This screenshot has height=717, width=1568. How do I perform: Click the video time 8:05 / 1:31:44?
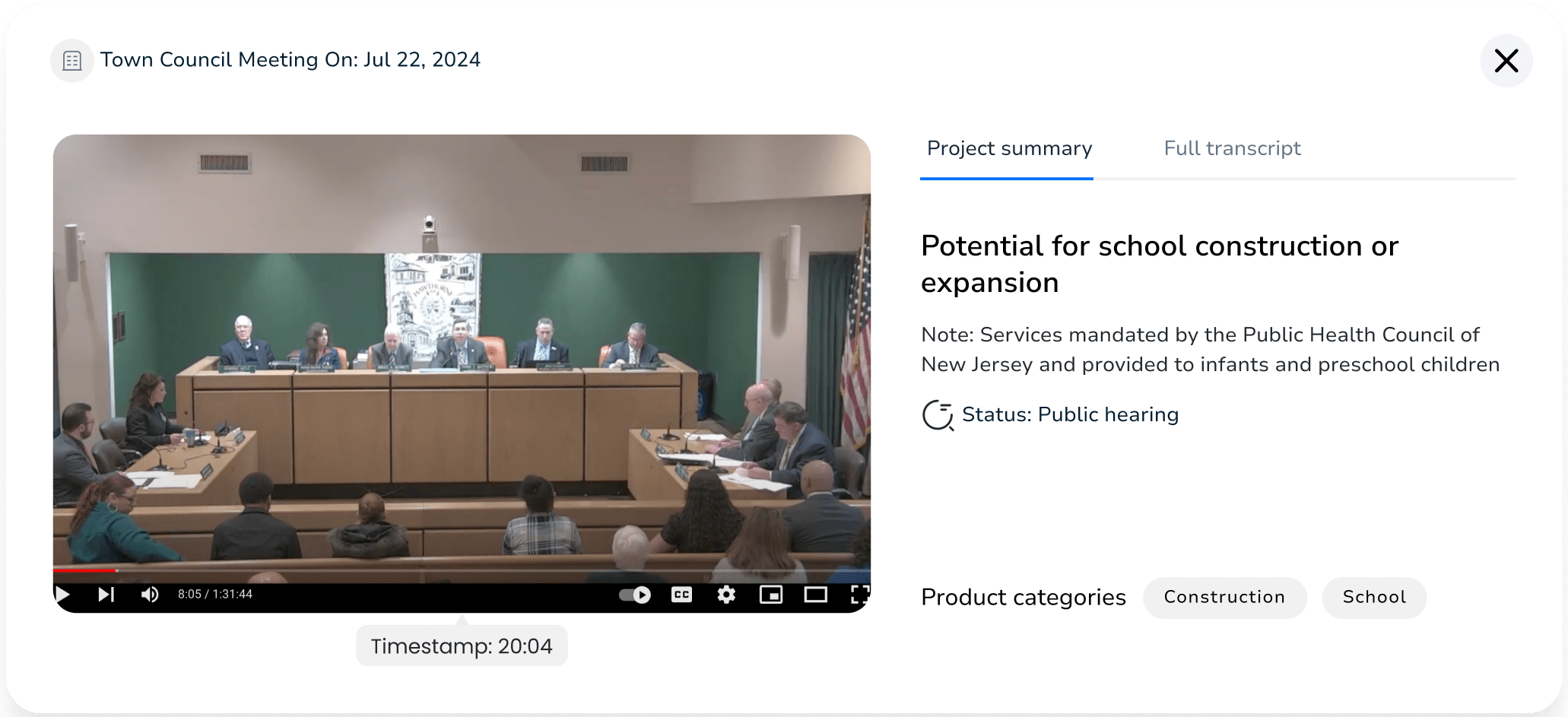coord(215,594)
